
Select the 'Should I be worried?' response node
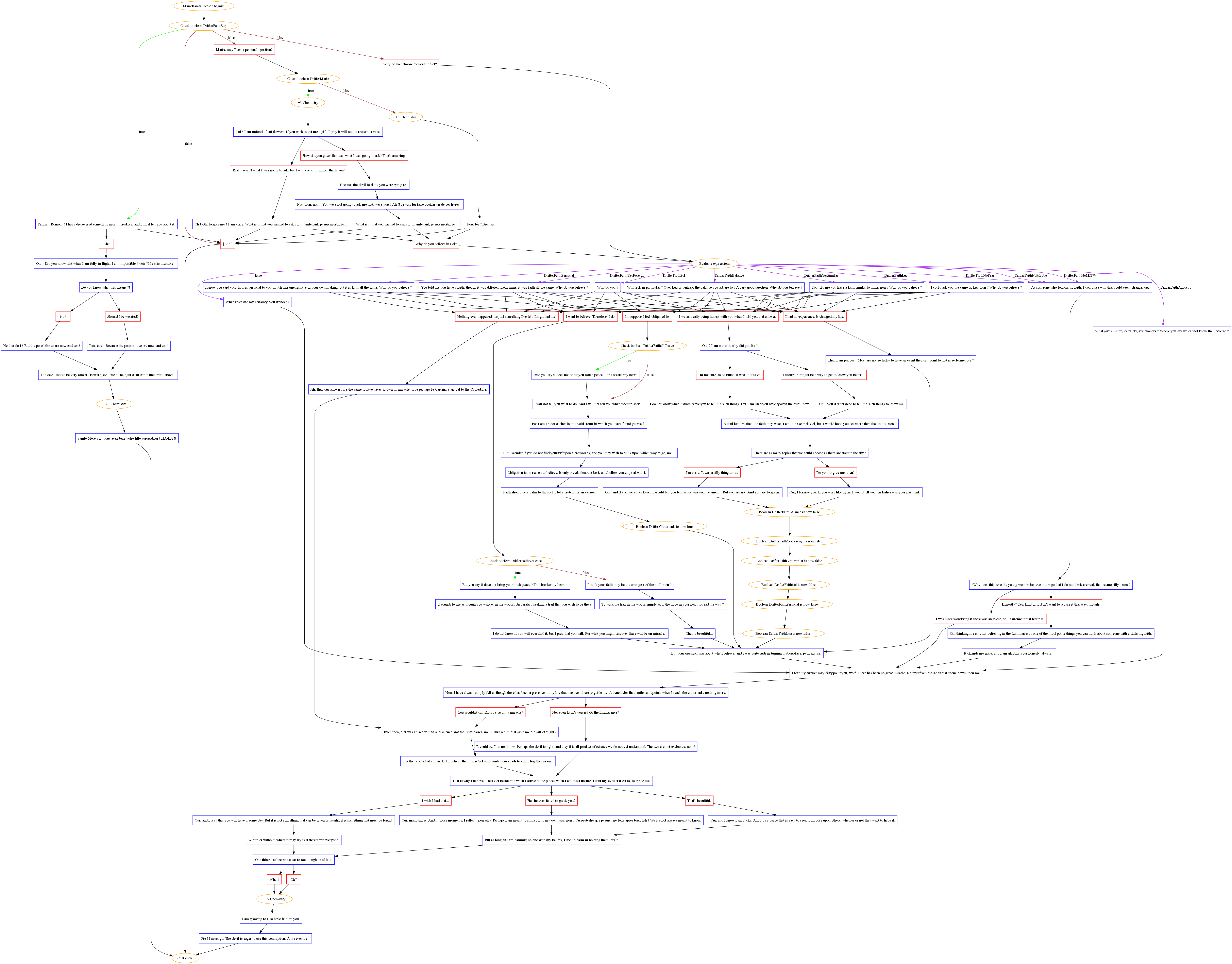tap(122, 317)
